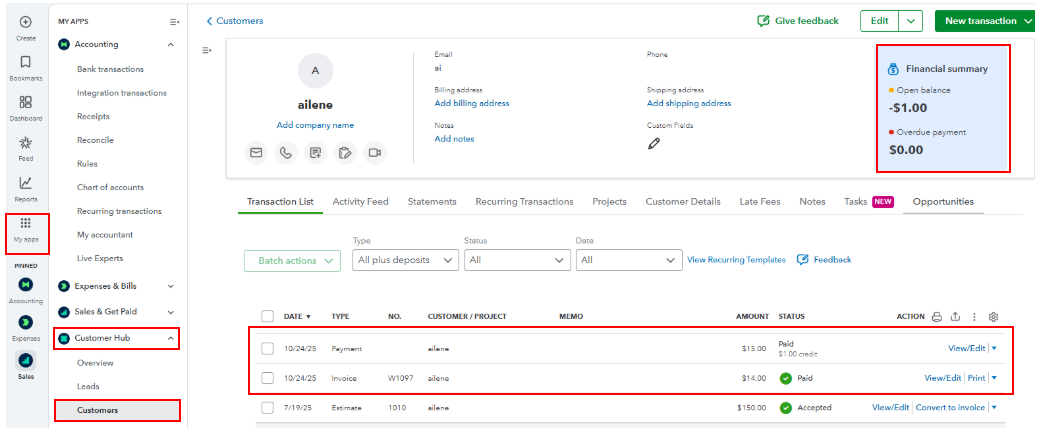This screenshot has width=1037, height=431.
Task: Switch to the Activity Feed tab
Action: click(x=360, y=202)
